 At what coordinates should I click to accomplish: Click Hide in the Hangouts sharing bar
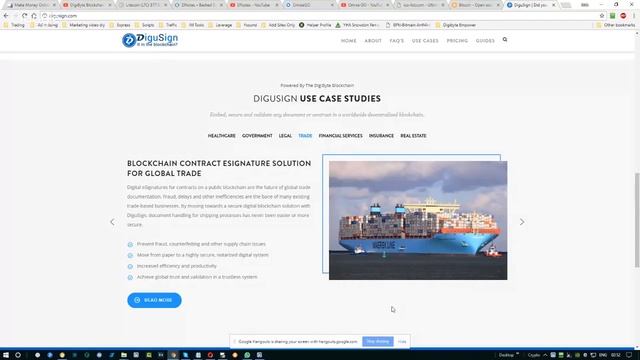(402, 342)
